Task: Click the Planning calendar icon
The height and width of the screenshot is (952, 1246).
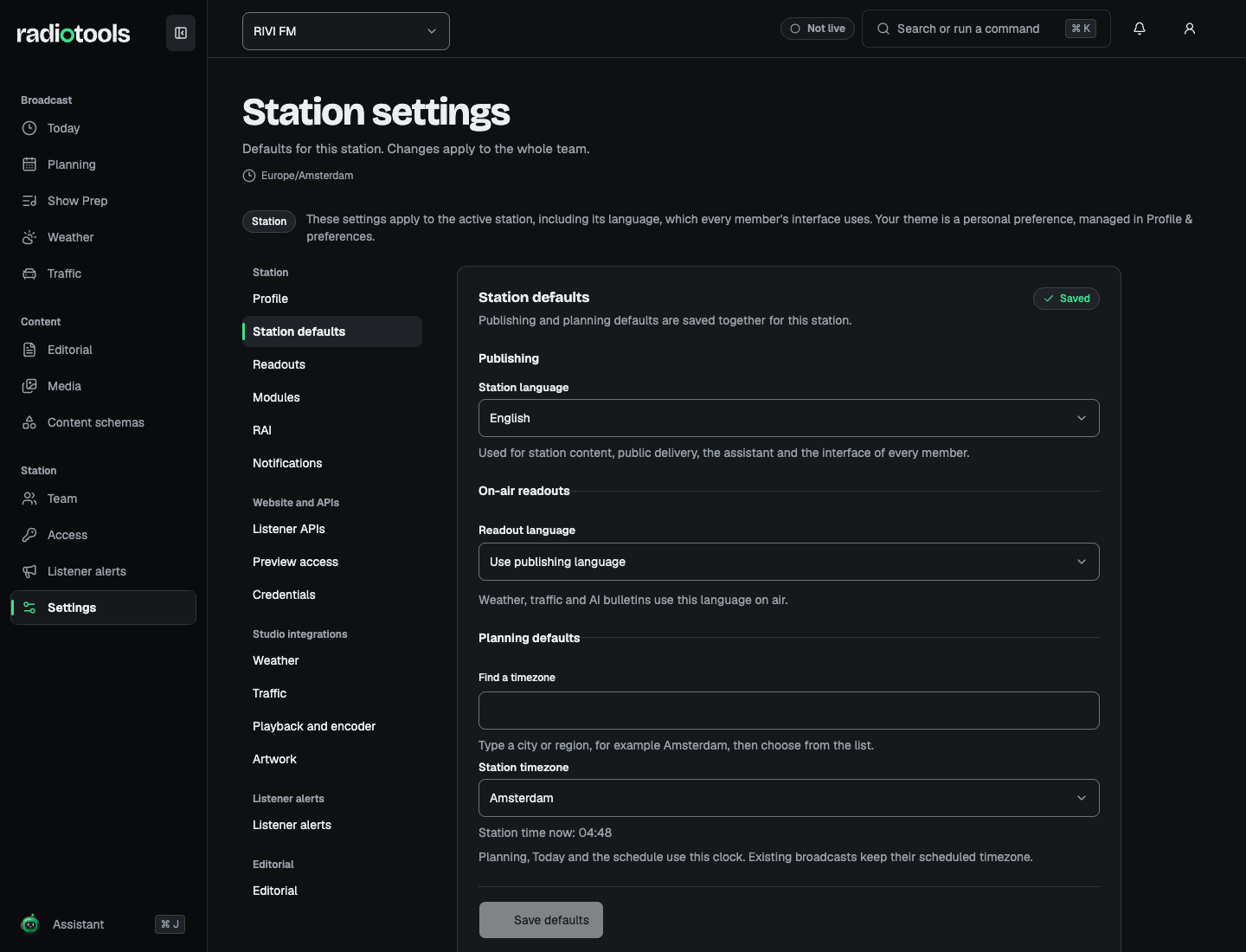Action: [29, 164]
